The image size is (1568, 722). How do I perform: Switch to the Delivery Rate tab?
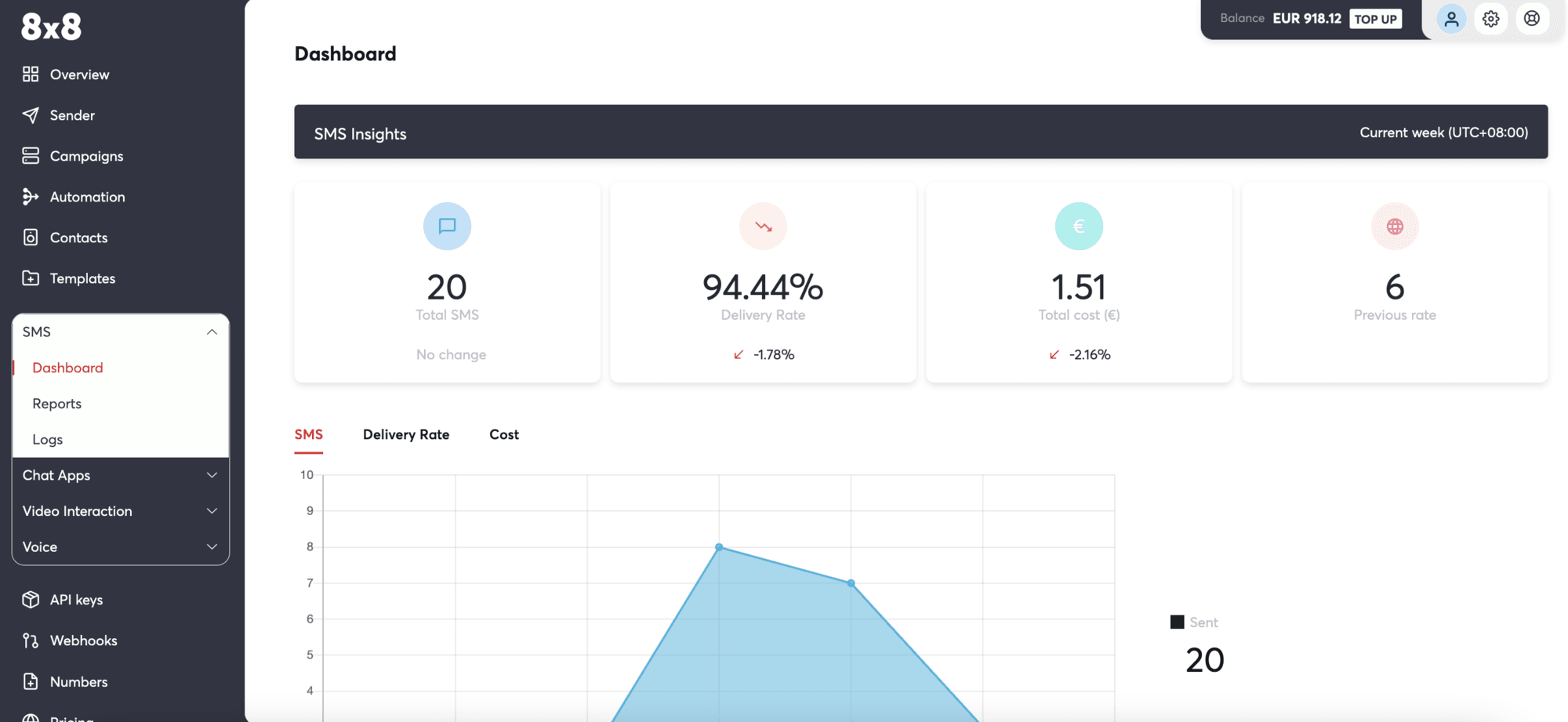405,434
